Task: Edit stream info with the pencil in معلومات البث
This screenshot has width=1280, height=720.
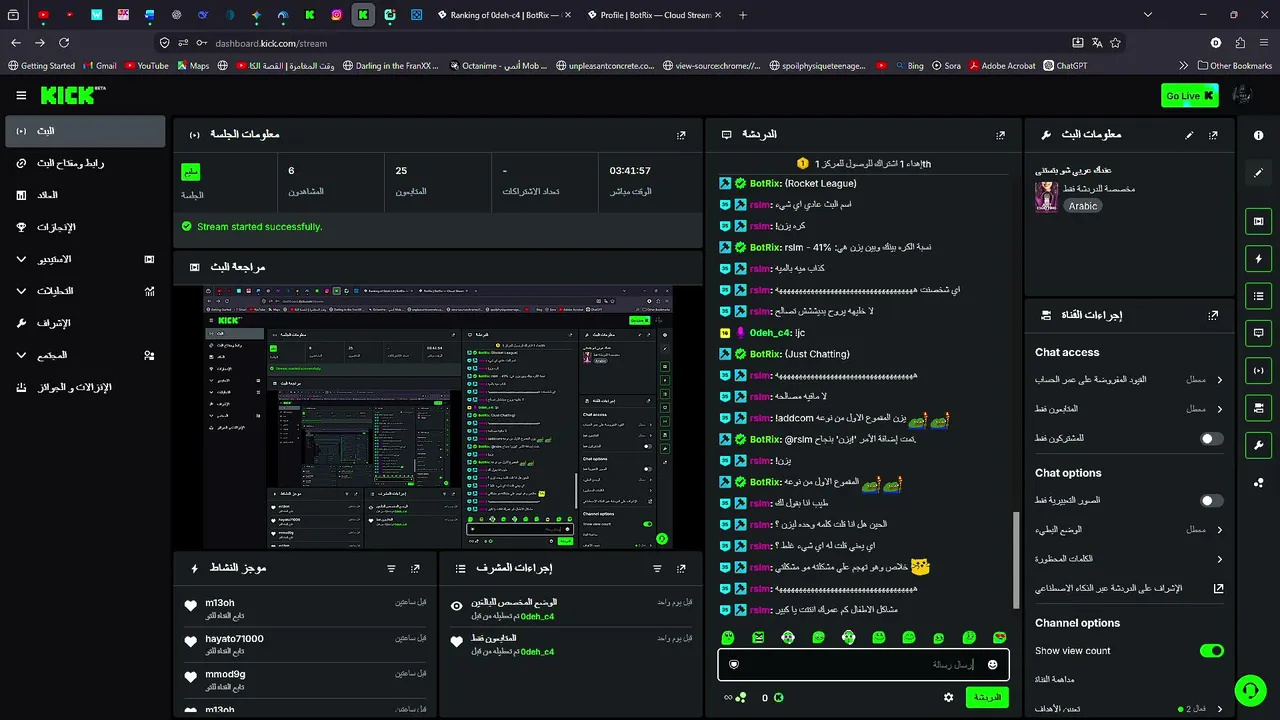Action: click(1189, 134)
